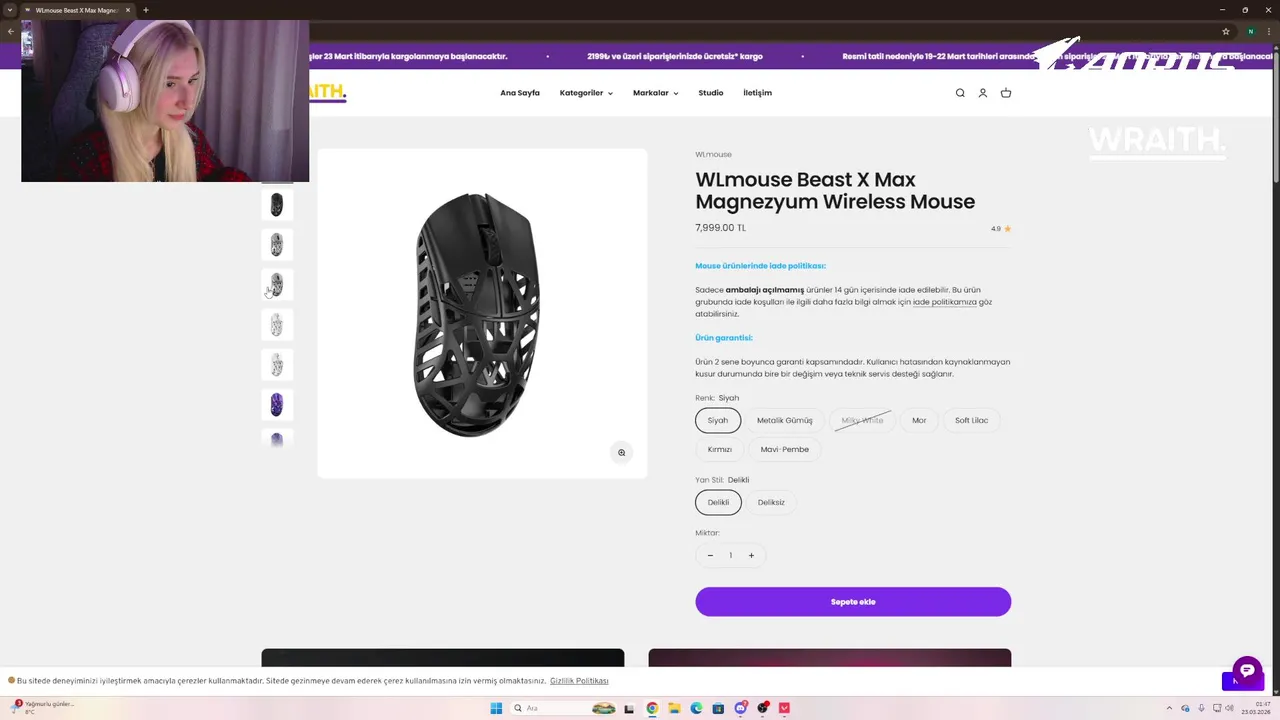
Task: Select the Siyah color option
Action: tap(718, 421)
